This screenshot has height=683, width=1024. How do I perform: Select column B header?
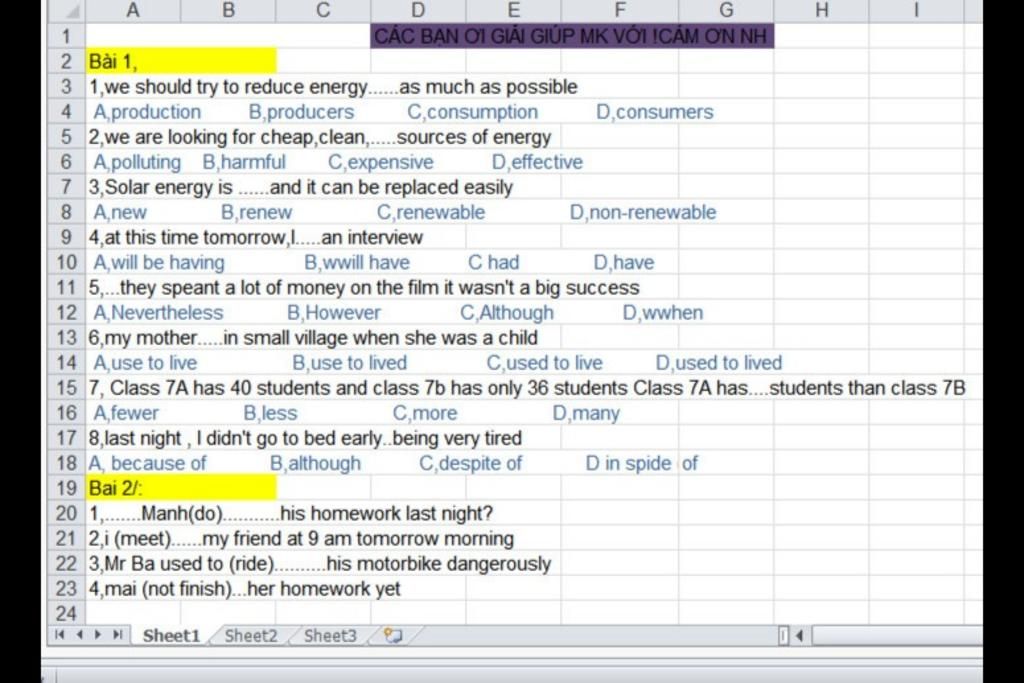click(x=228, y=10)
